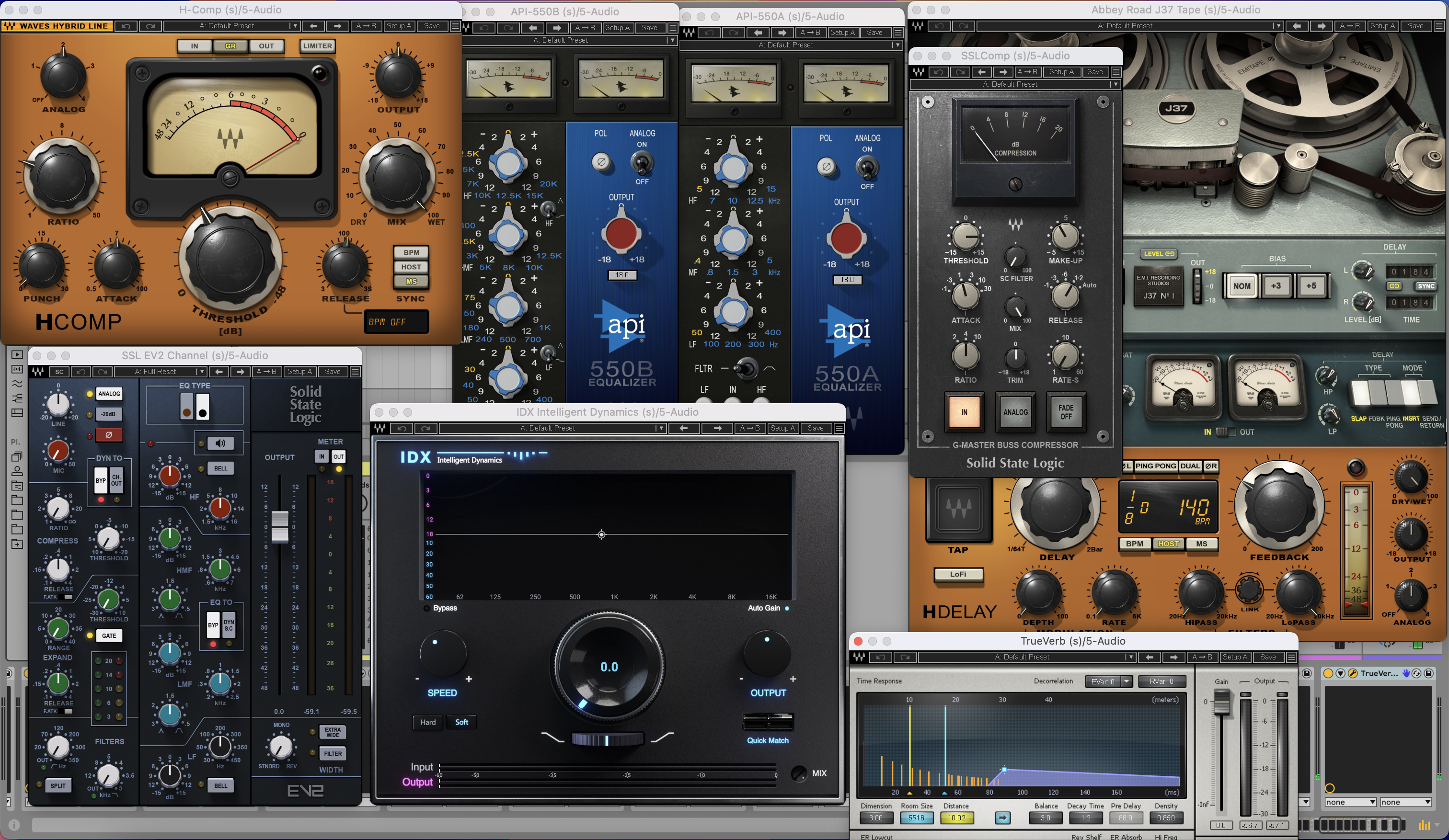Open TrueVerb EVar 0 dropdown
Image resolution: width=1449 pixels, height=840 pixels.
click(1109, 681)
